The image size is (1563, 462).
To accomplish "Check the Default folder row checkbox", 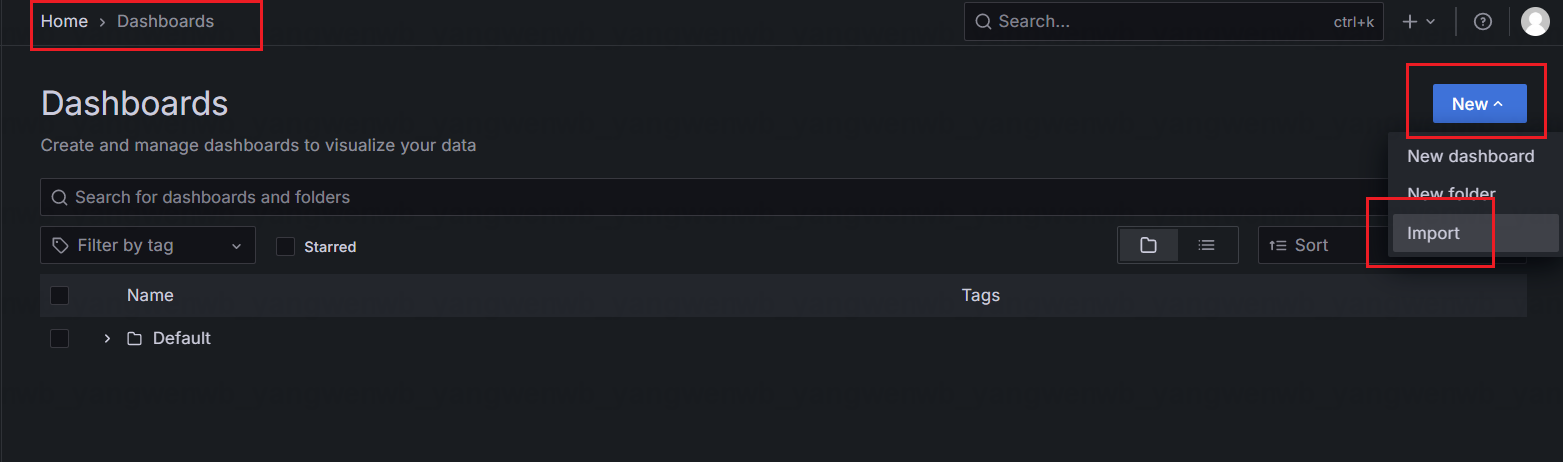I will [60, 338].
